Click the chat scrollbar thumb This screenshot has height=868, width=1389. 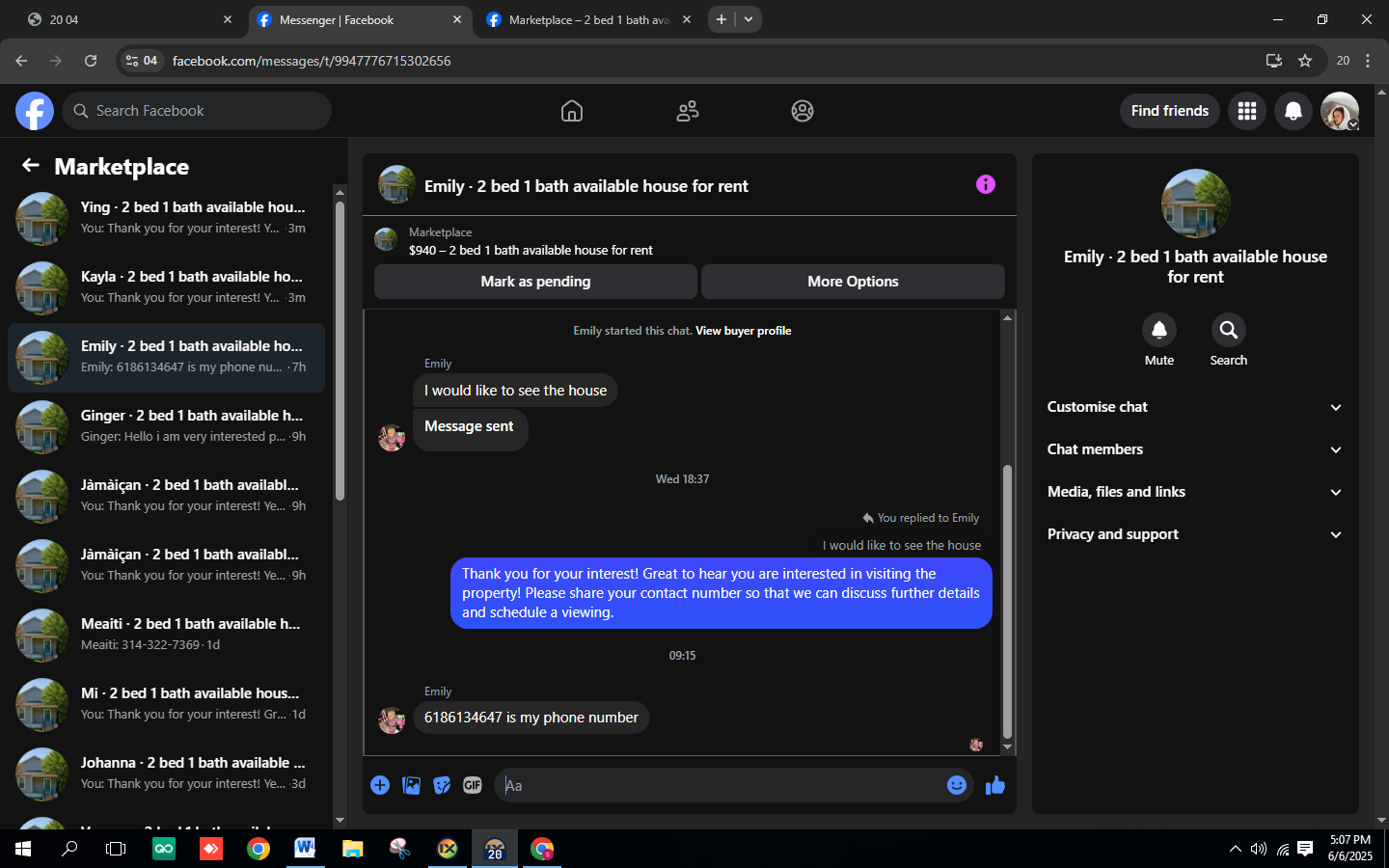[x=1007, y=602]
